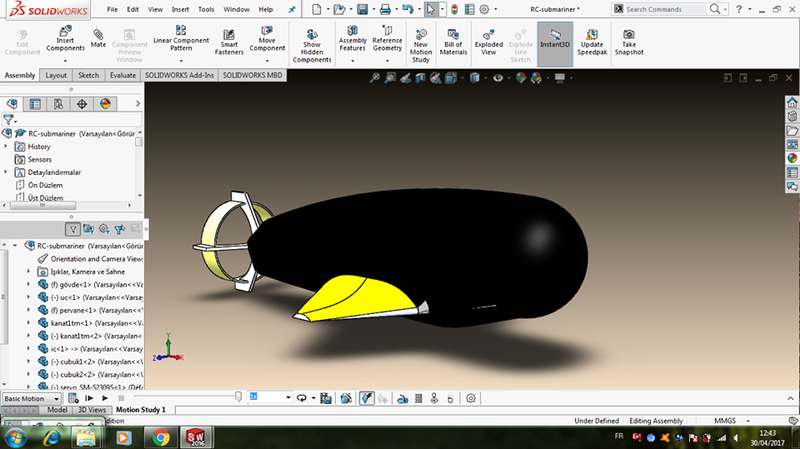800x449 pixels.
Task: Open the Tools menu
Action: pos(206,9)
